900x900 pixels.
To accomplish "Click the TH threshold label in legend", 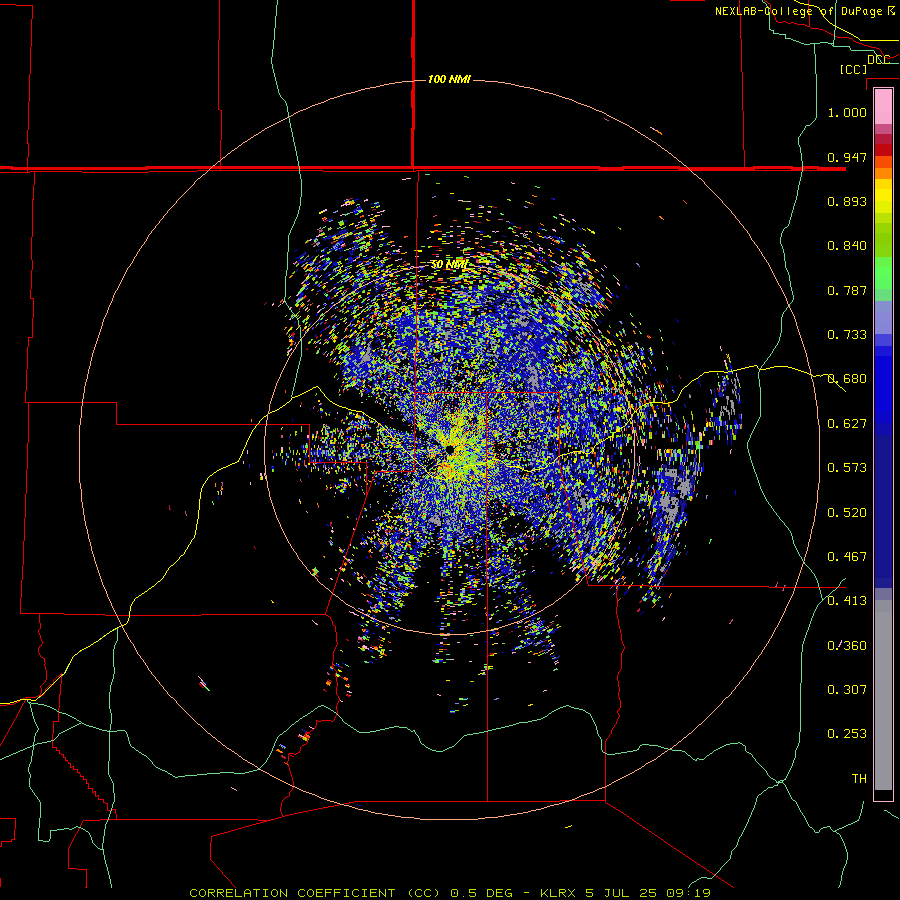I will tap(859, 779).
